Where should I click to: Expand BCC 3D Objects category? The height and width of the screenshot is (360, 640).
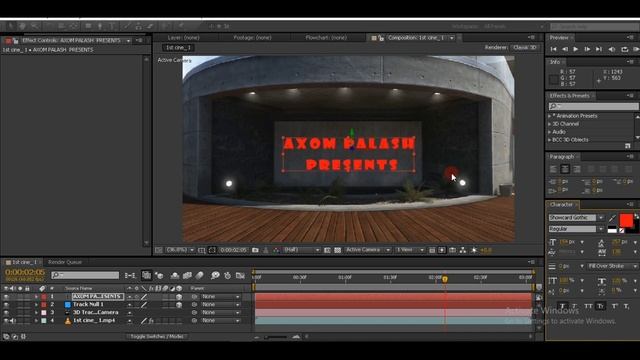(549, 140)
